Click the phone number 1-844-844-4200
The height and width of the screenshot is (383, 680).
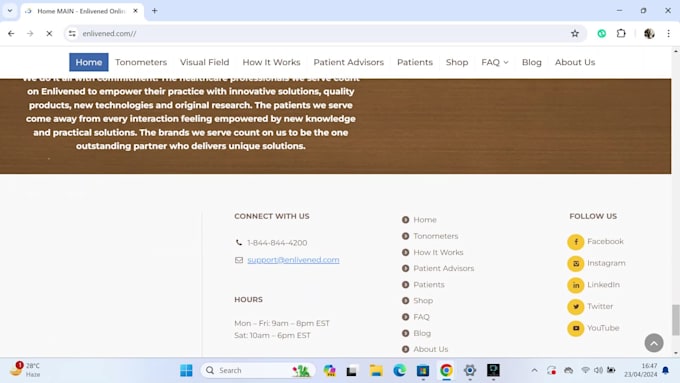(277, 243)
